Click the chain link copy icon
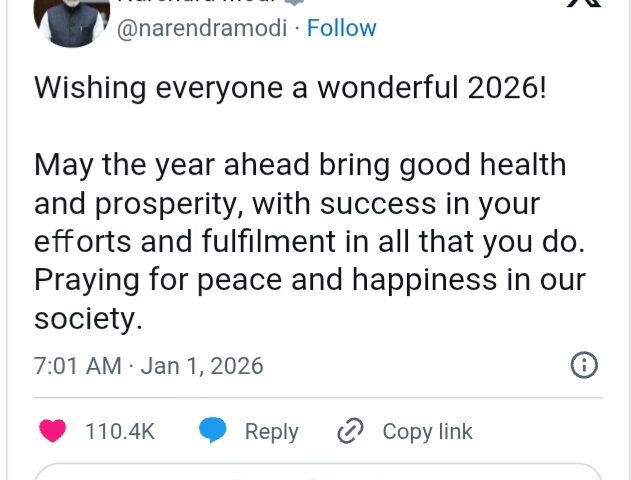This screenshot has height=480, width=631. [x=350, y=431]
